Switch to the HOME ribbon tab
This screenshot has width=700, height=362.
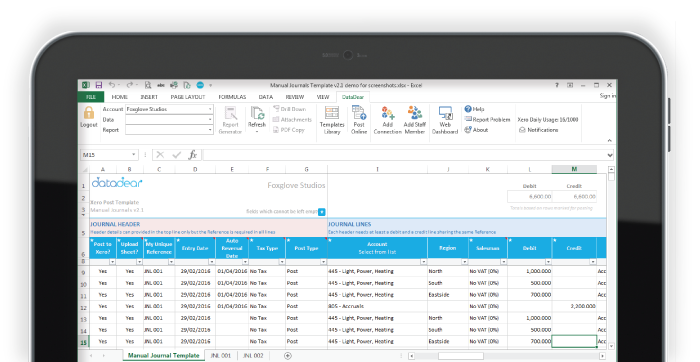pyautogui.click(x=120, y=97)
